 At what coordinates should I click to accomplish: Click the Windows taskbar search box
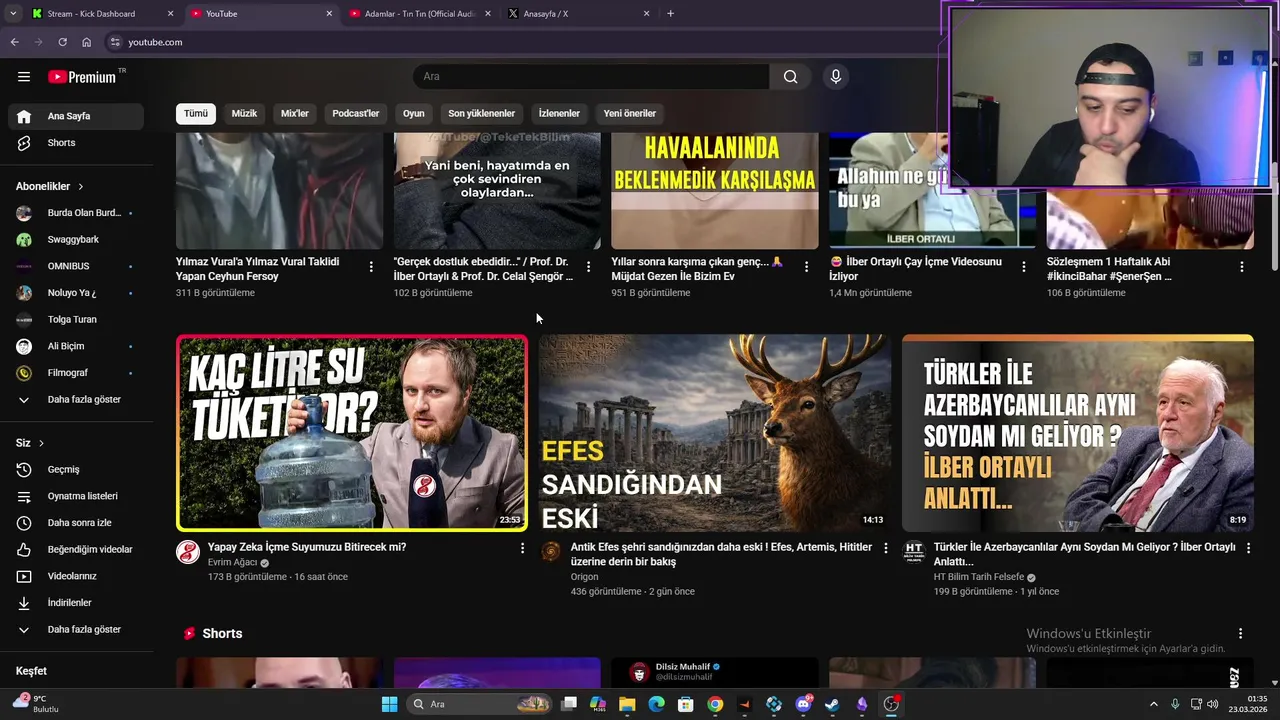[479, 704]
